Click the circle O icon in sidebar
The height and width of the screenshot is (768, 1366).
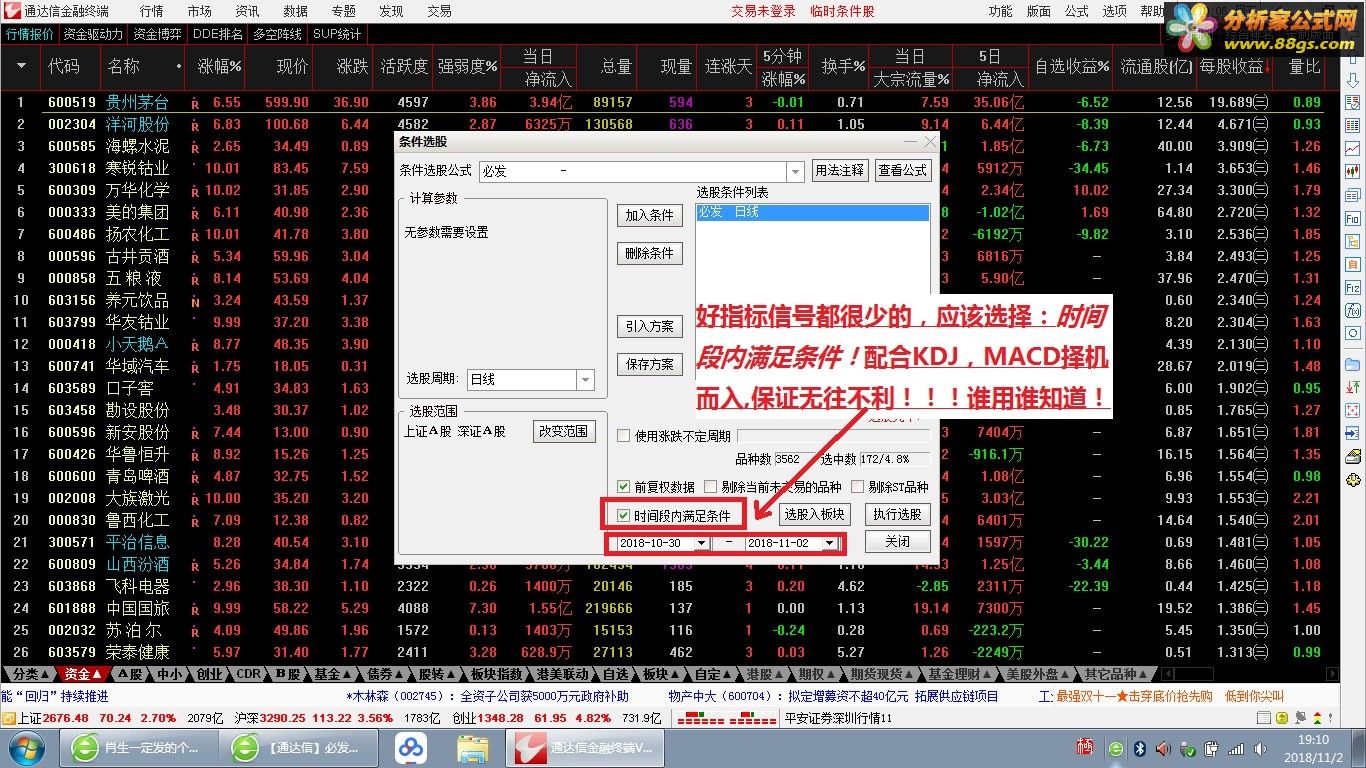click(x=1352, y=333)
